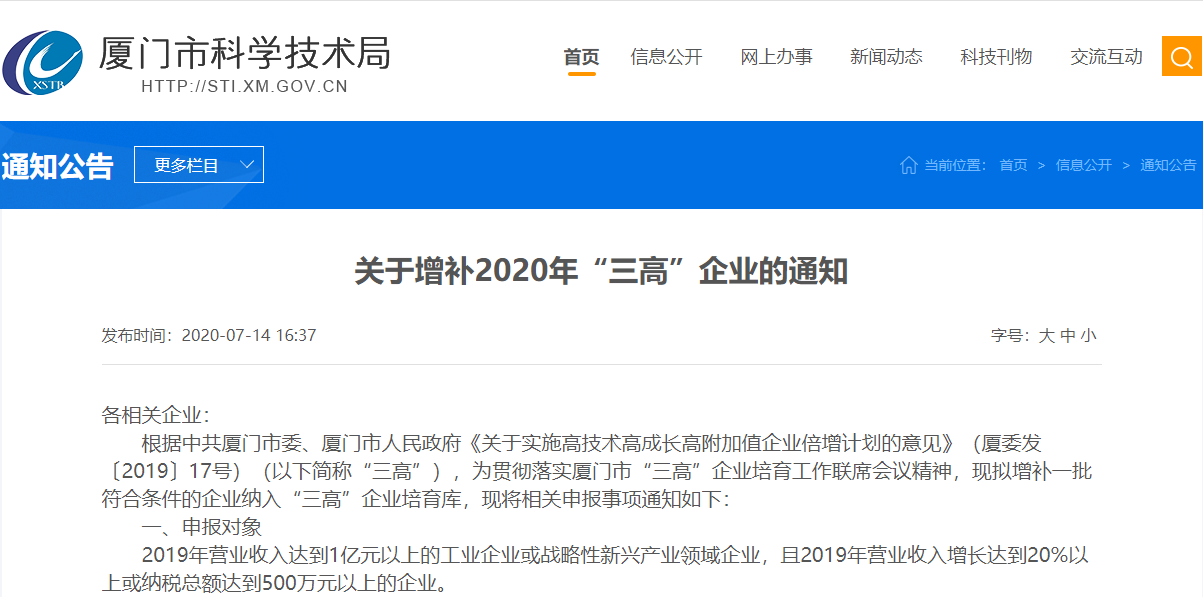Open the 网上办事 menu

777,57
